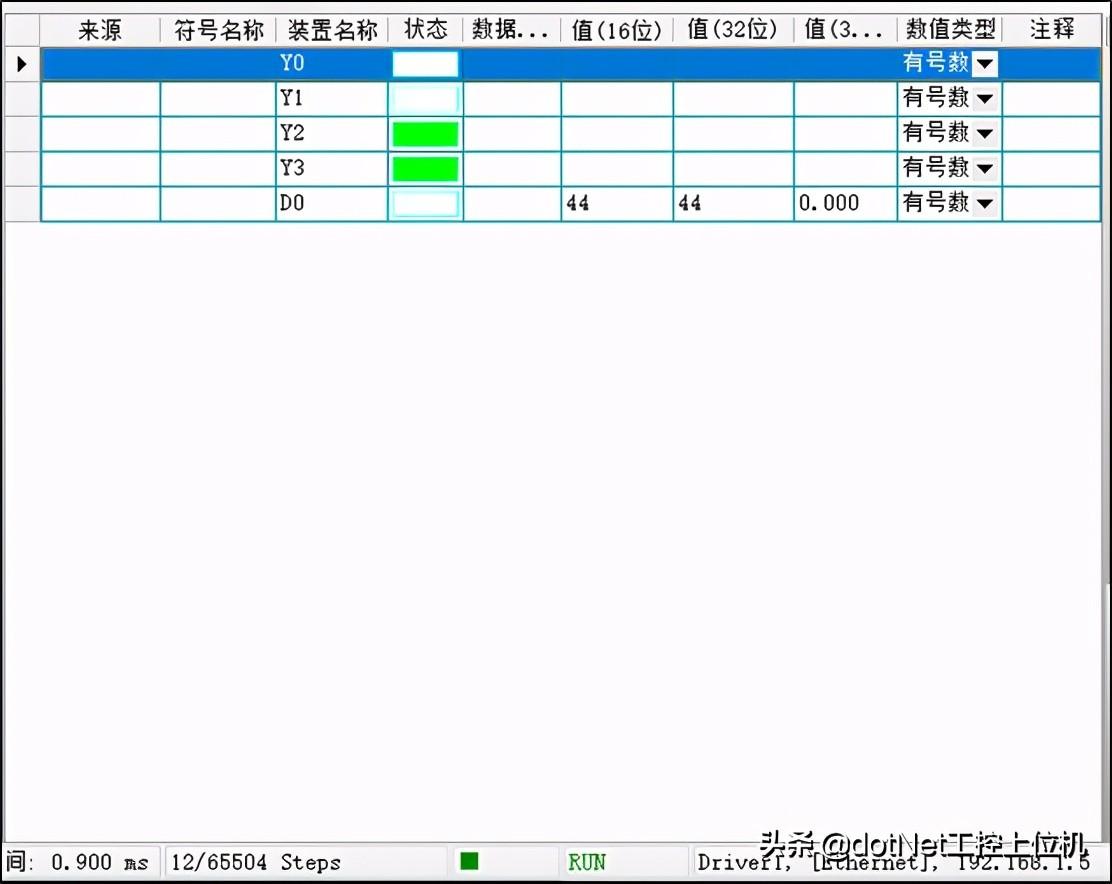Toggle the Y0 status indicator
The height and width of the screenshot is (884, 1112).
point(425,64)
